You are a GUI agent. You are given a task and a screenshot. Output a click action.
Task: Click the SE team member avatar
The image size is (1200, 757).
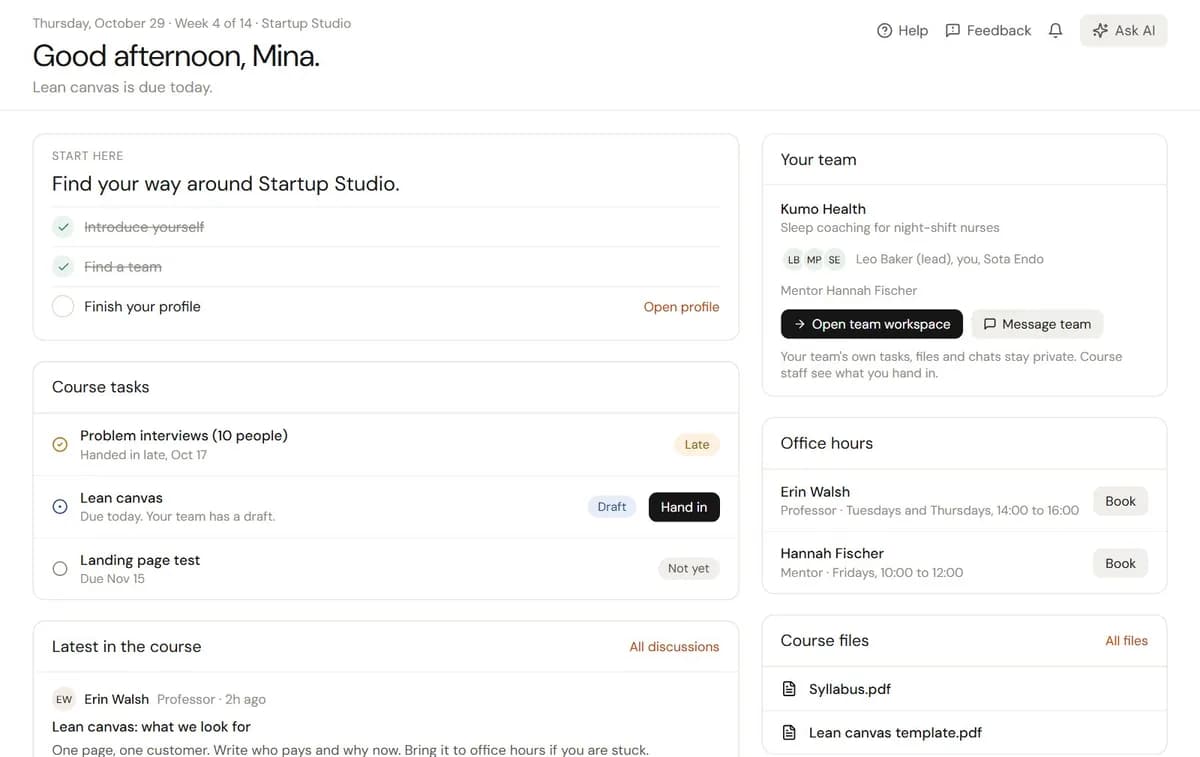pyautogui.click(x=834, y=259)
